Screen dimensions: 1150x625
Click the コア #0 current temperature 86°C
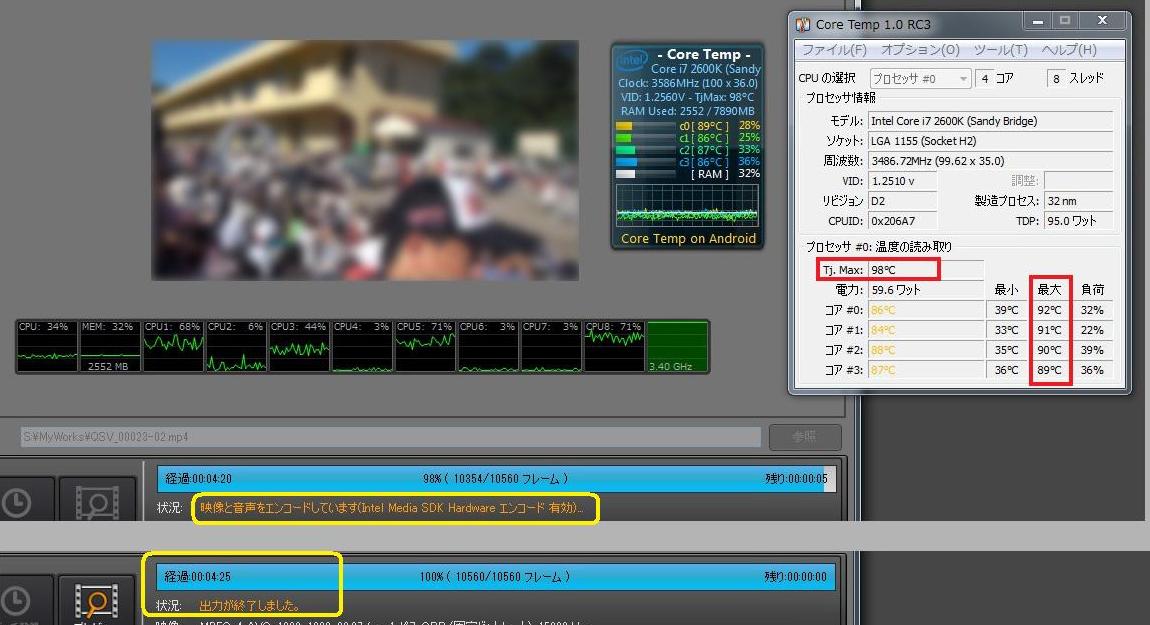(x=925, y=310)
